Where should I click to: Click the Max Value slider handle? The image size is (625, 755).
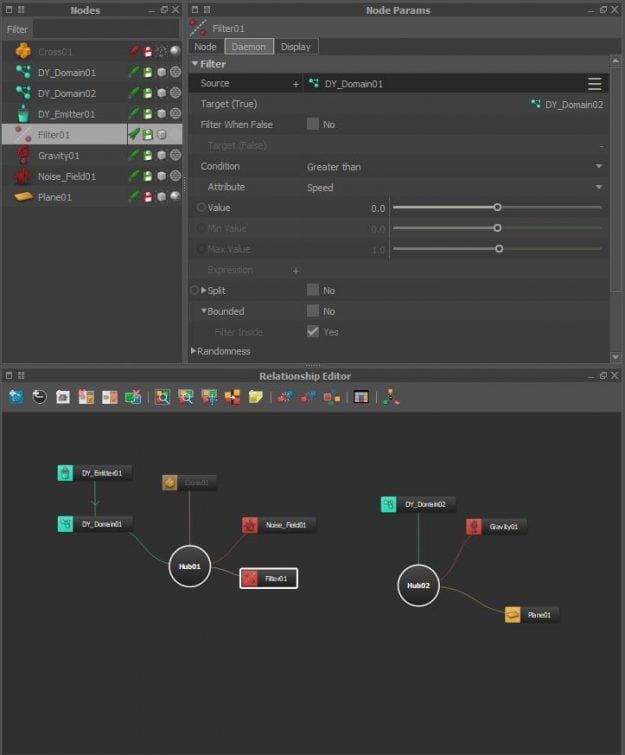point(499,248)
